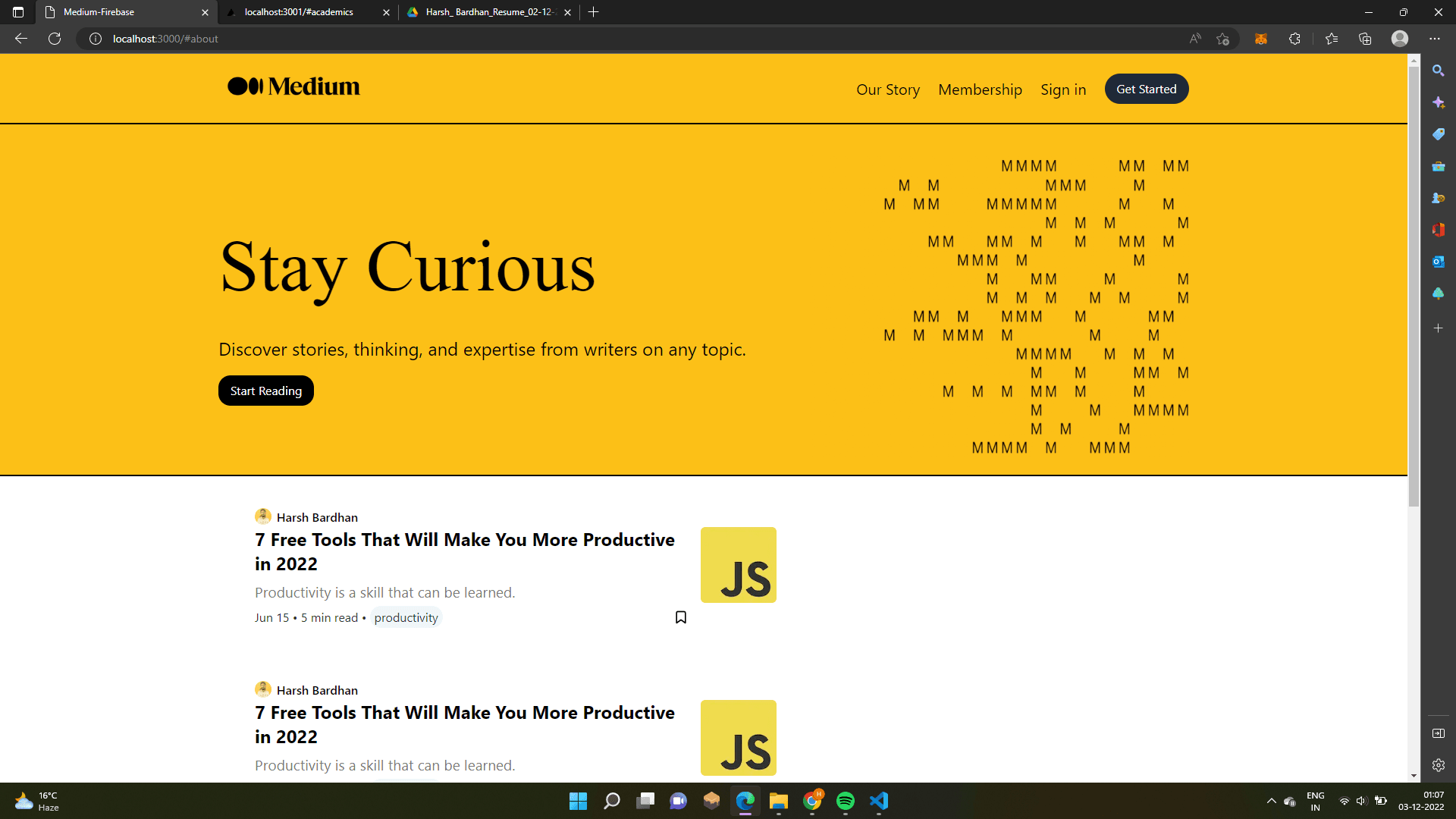Switch to the localhost:3001/#academics tab
Screen dimensions: 1456x819
(x=299, y=12)
